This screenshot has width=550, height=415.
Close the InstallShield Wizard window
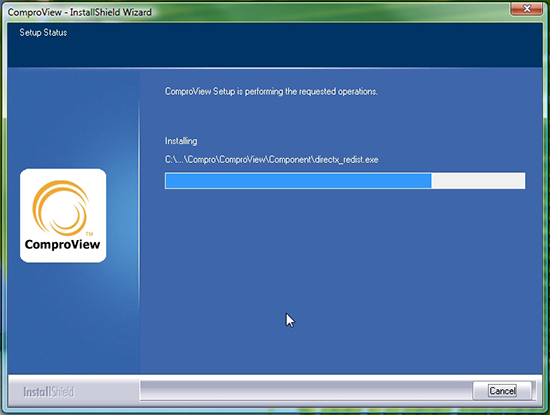(x=526, y=9)
